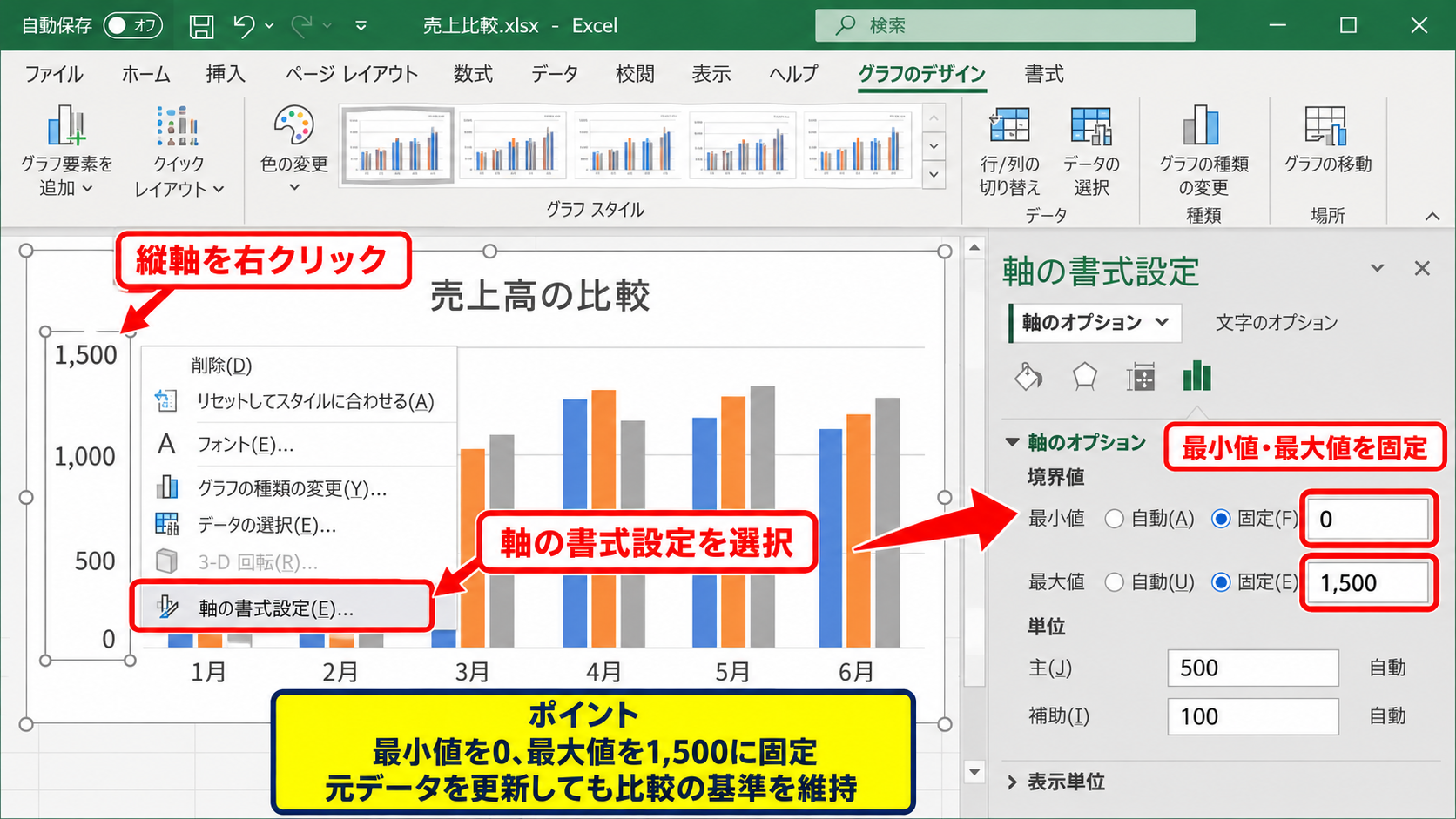This screenshot has width=1456, height=819.
Task: Open the ヘルプ tab
Action: [793, 74]
